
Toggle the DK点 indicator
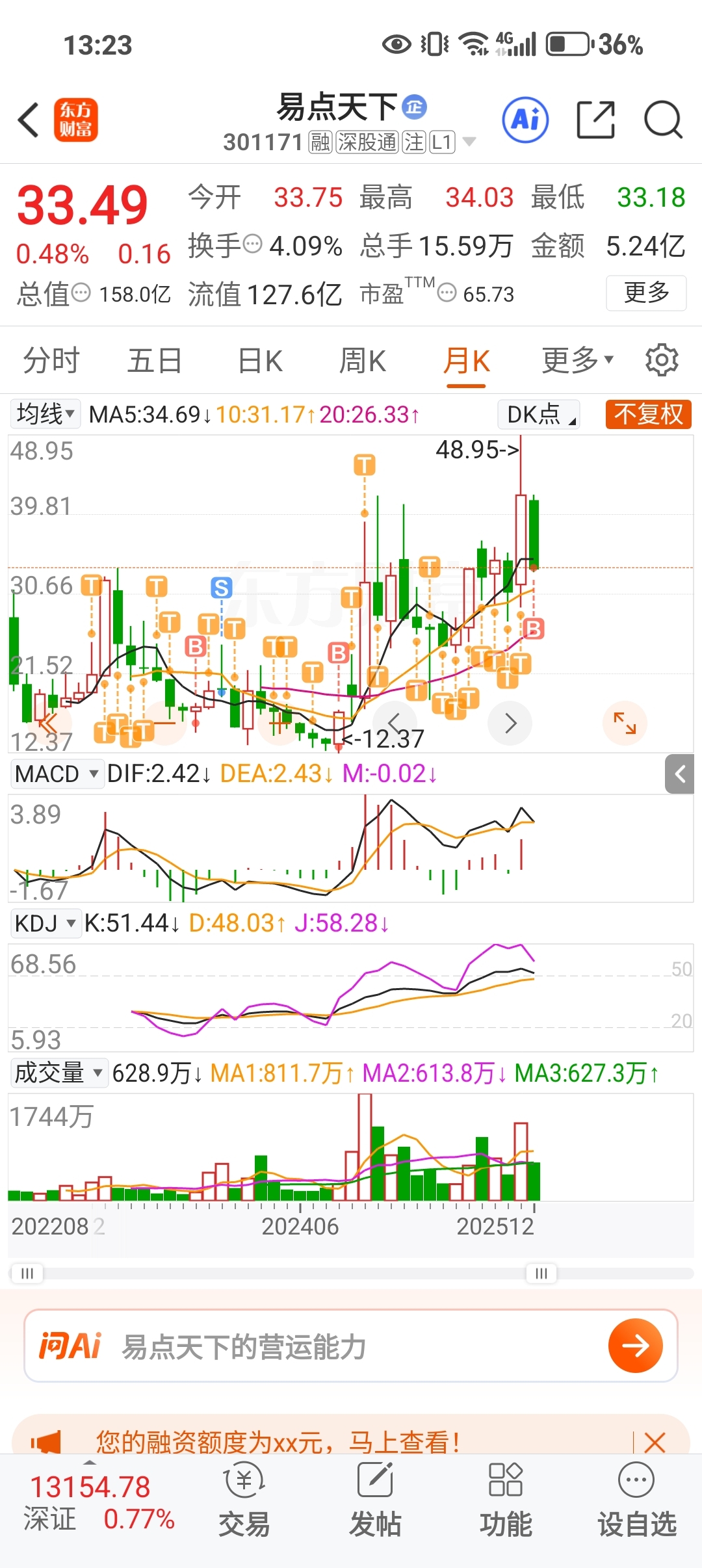539,414
